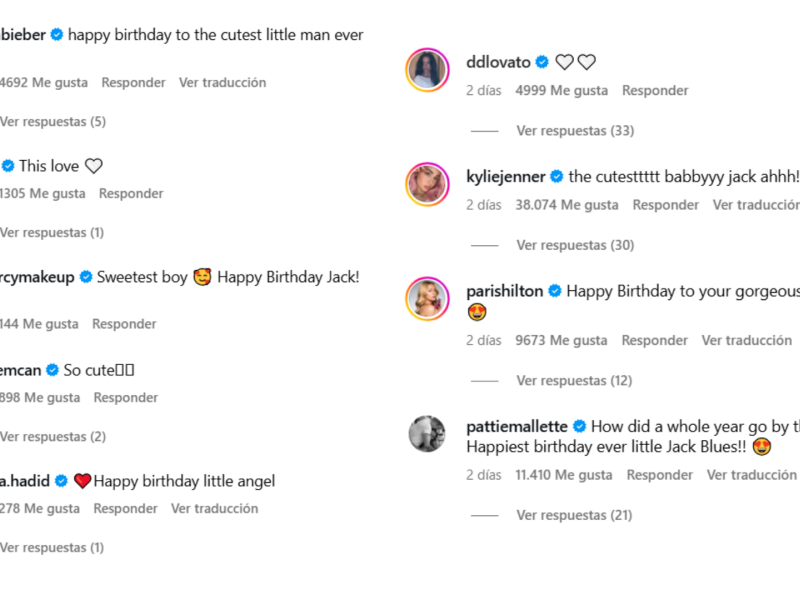The width and height of the screenshot is (800, 600).
Task: Click verified badge beside pattiemallette
Action: point(580,426)
